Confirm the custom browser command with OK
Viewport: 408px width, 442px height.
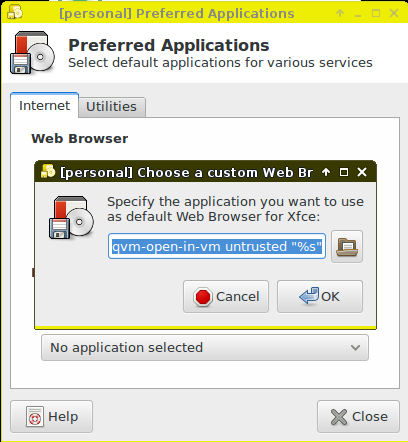click(x=320, y=296)
